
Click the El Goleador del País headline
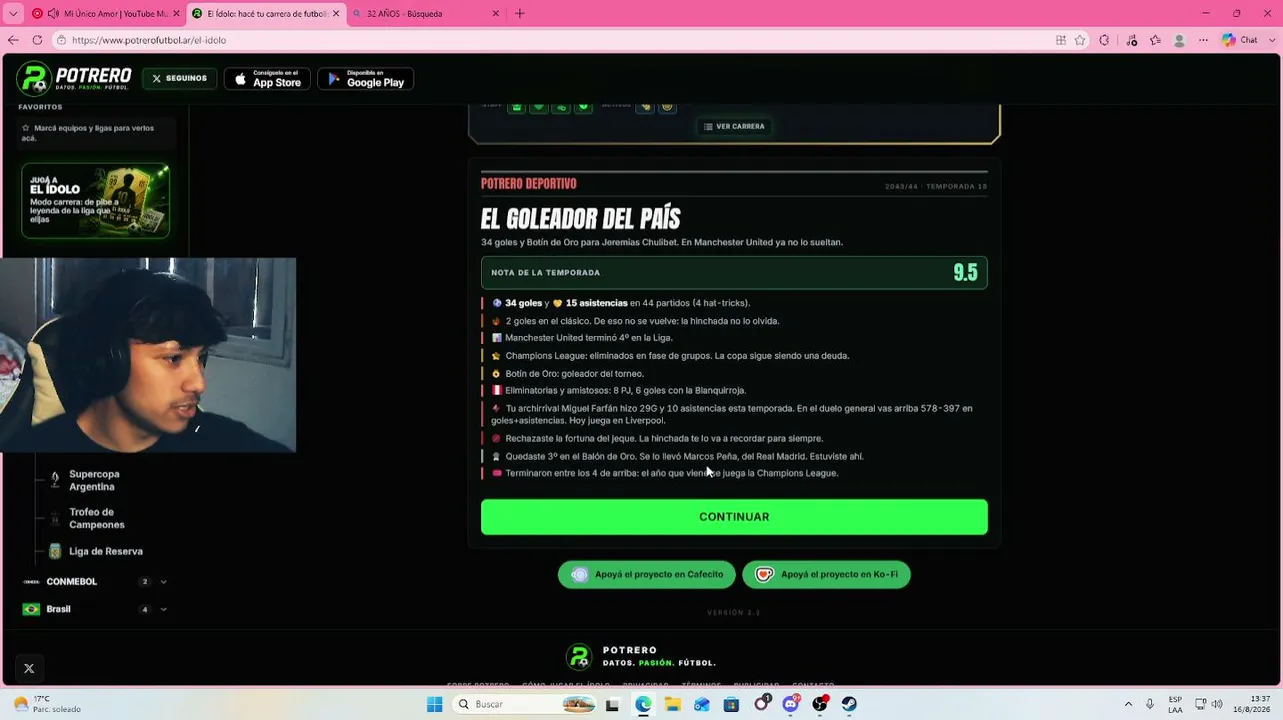[x=580, y=219]
